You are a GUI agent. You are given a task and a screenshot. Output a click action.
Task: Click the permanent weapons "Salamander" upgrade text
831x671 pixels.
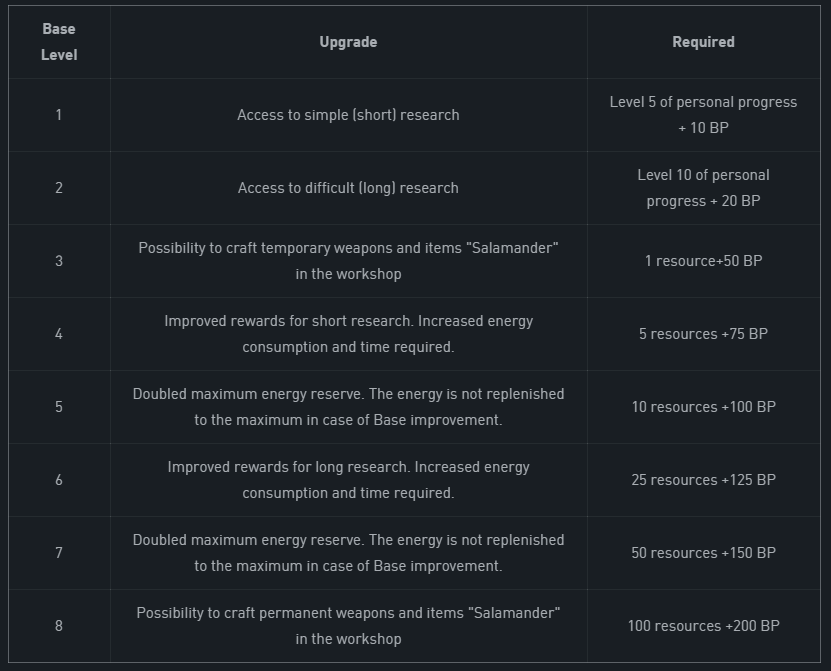pyautogui.click(x=348, y=626)
